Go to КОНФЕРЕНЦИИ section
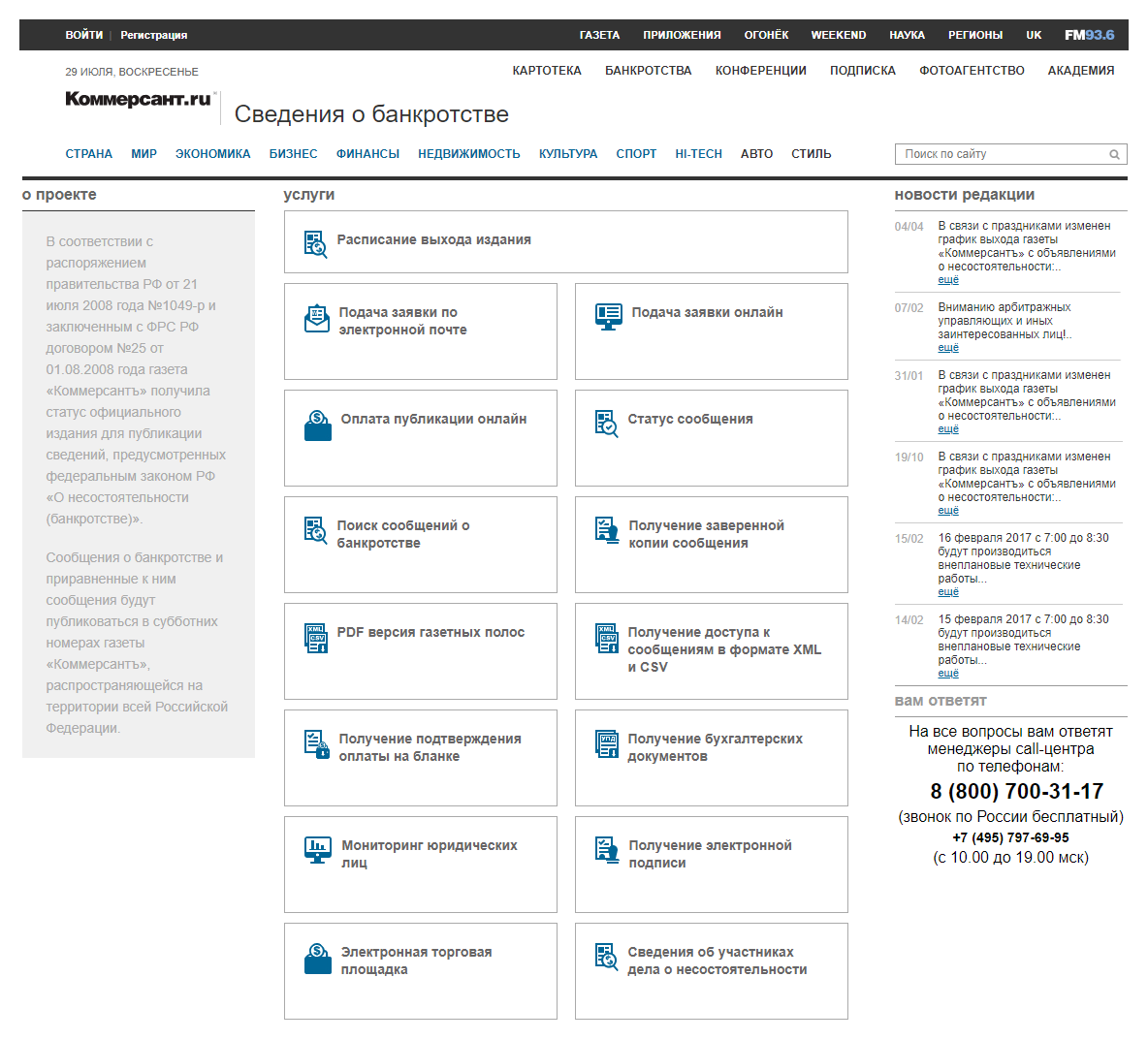This screenshot has width=1148, height=1040. point(761,70)
